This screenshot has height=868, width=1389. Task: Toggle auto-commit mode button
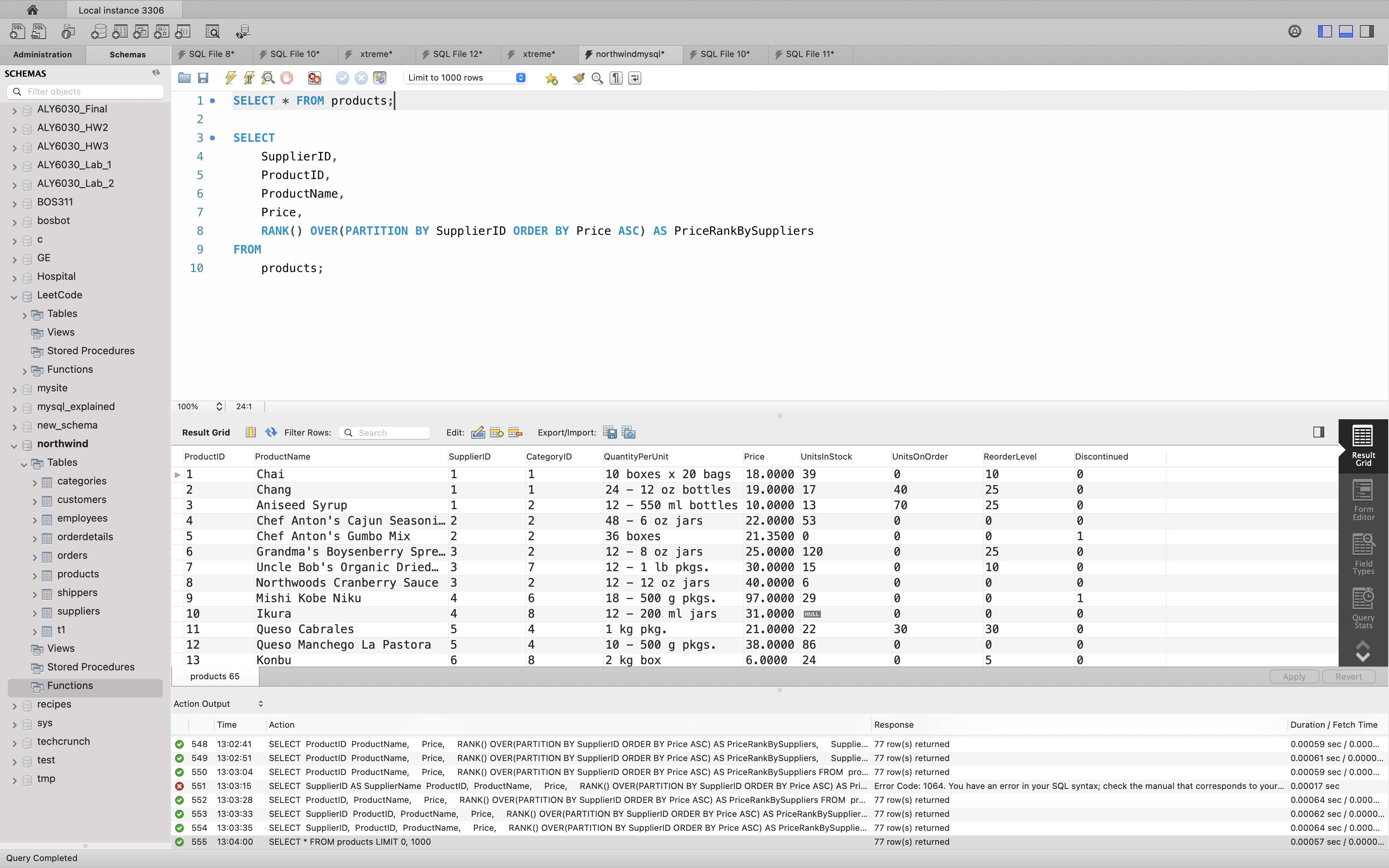(x=380, y=77)
